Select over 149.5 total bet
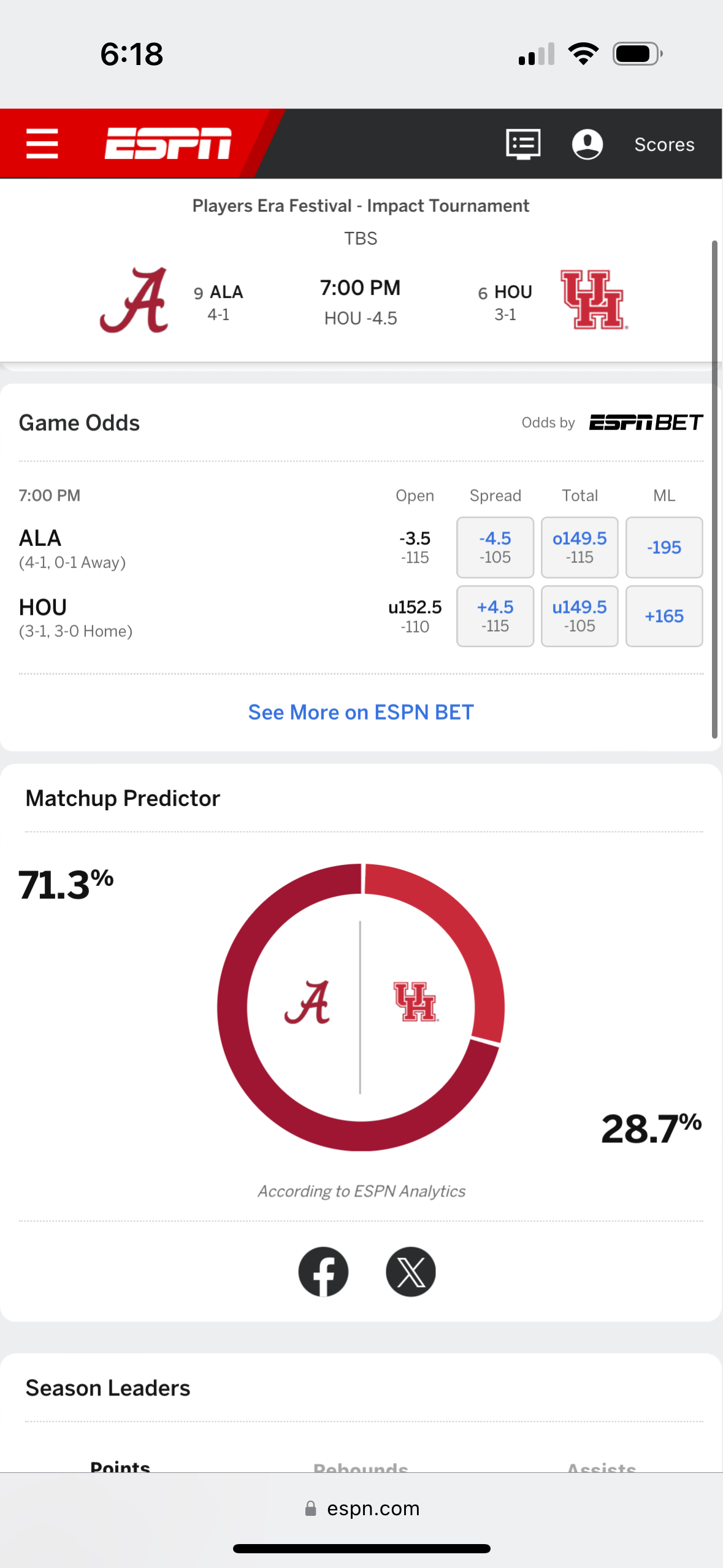 click(580, 547)
